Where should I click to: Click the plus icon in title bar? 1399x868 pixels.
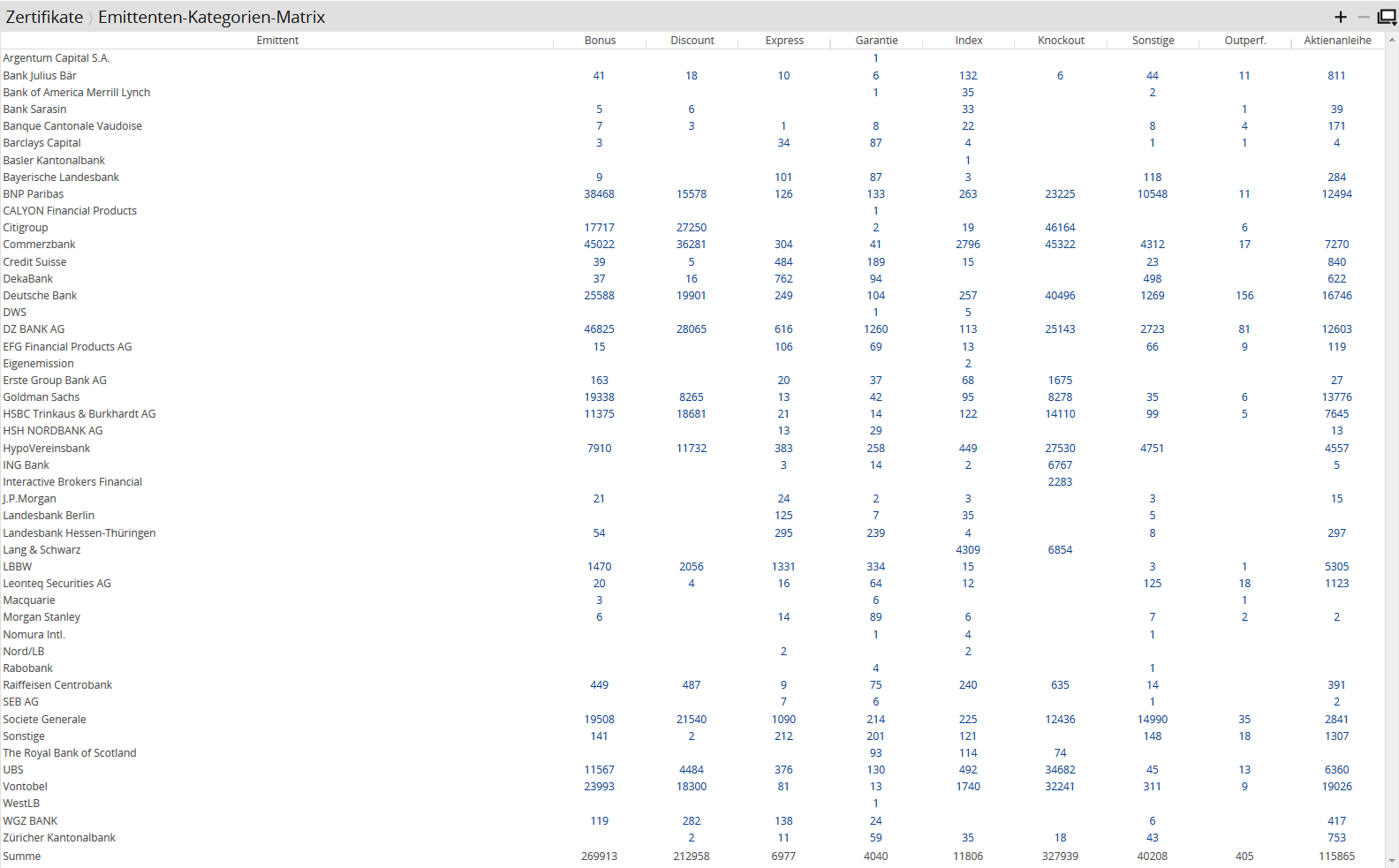coord(1340,17)
